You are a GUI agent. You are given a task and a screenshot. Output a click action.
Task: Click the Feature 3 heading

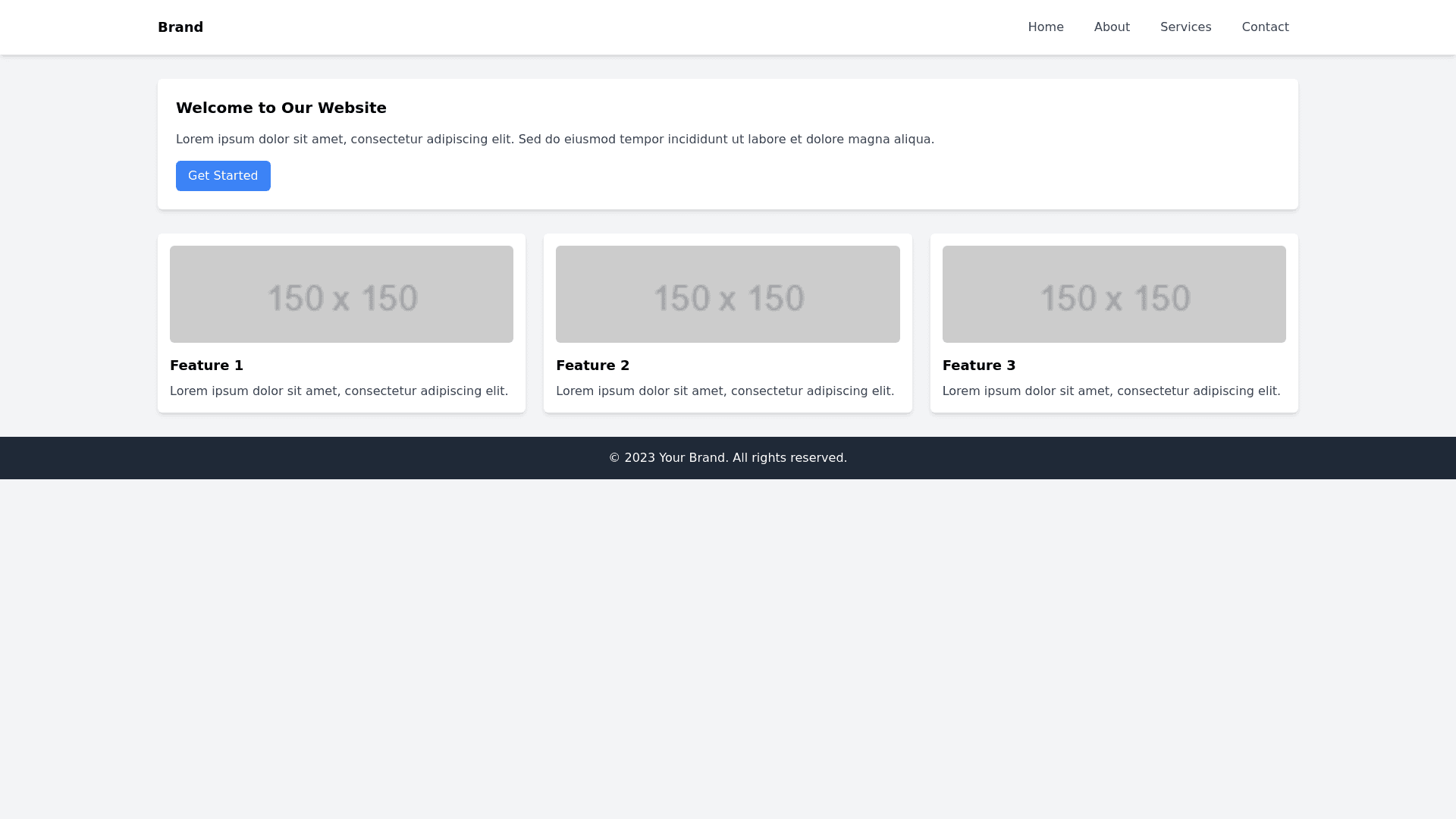pos(978,366)
